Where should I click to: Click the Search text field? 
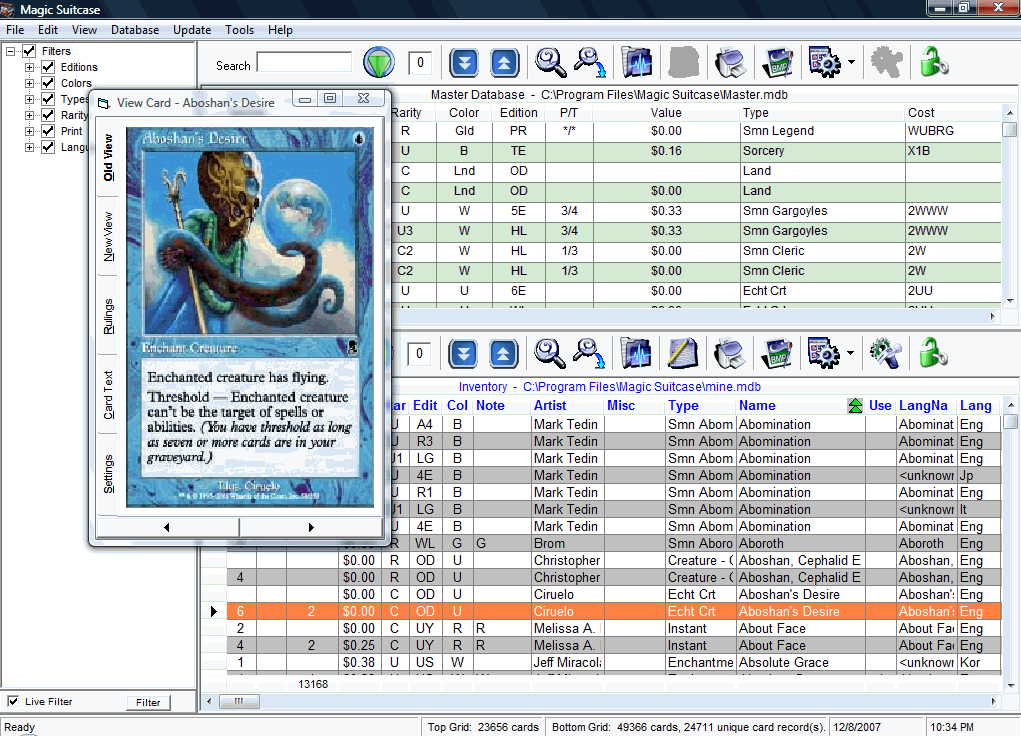point(304,63)
